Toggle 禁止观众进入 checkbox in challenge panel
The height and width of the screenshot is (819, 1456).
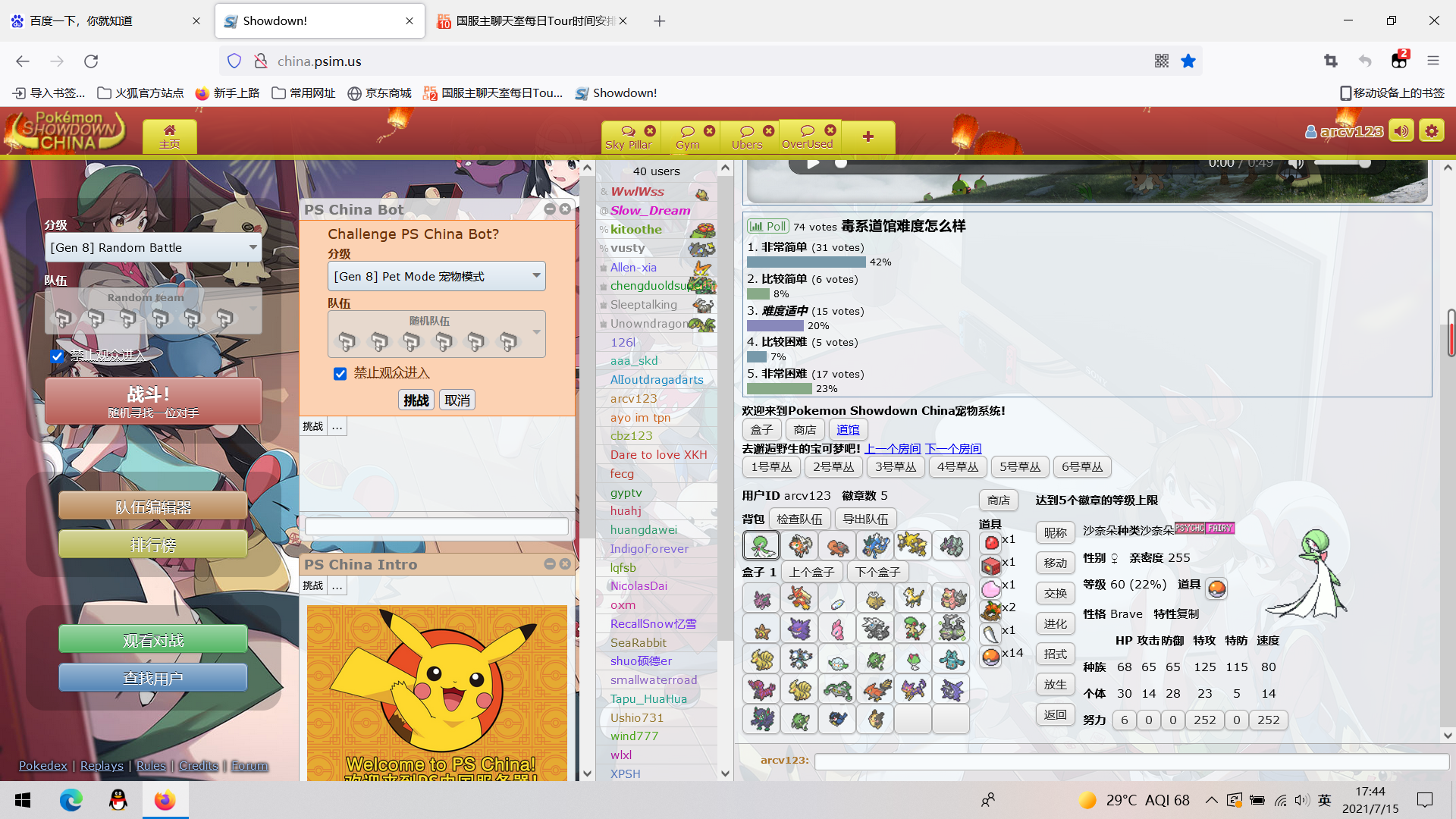point(340,373)
